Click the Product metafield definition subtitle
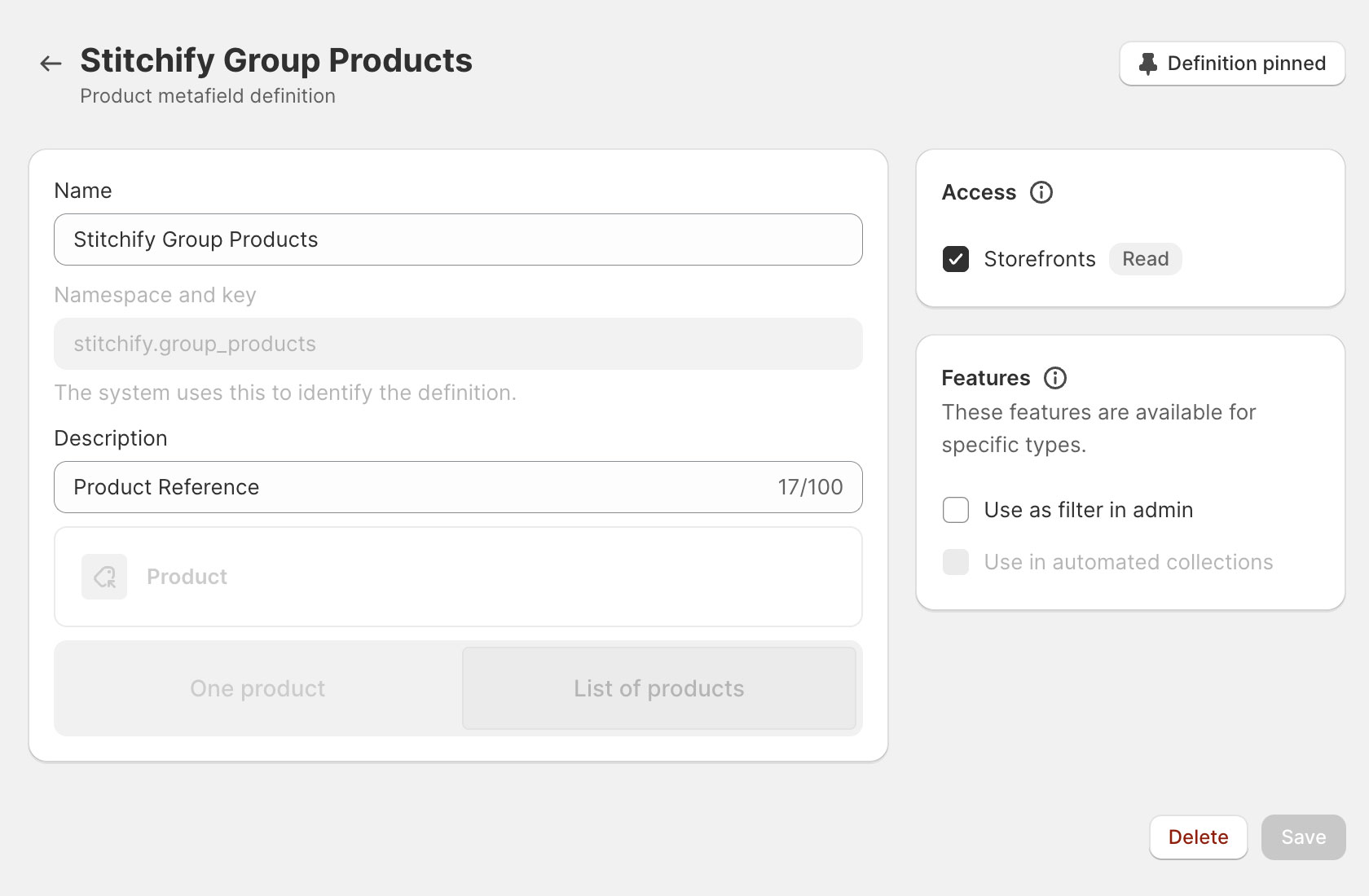1369x896 pixels. 208,96
